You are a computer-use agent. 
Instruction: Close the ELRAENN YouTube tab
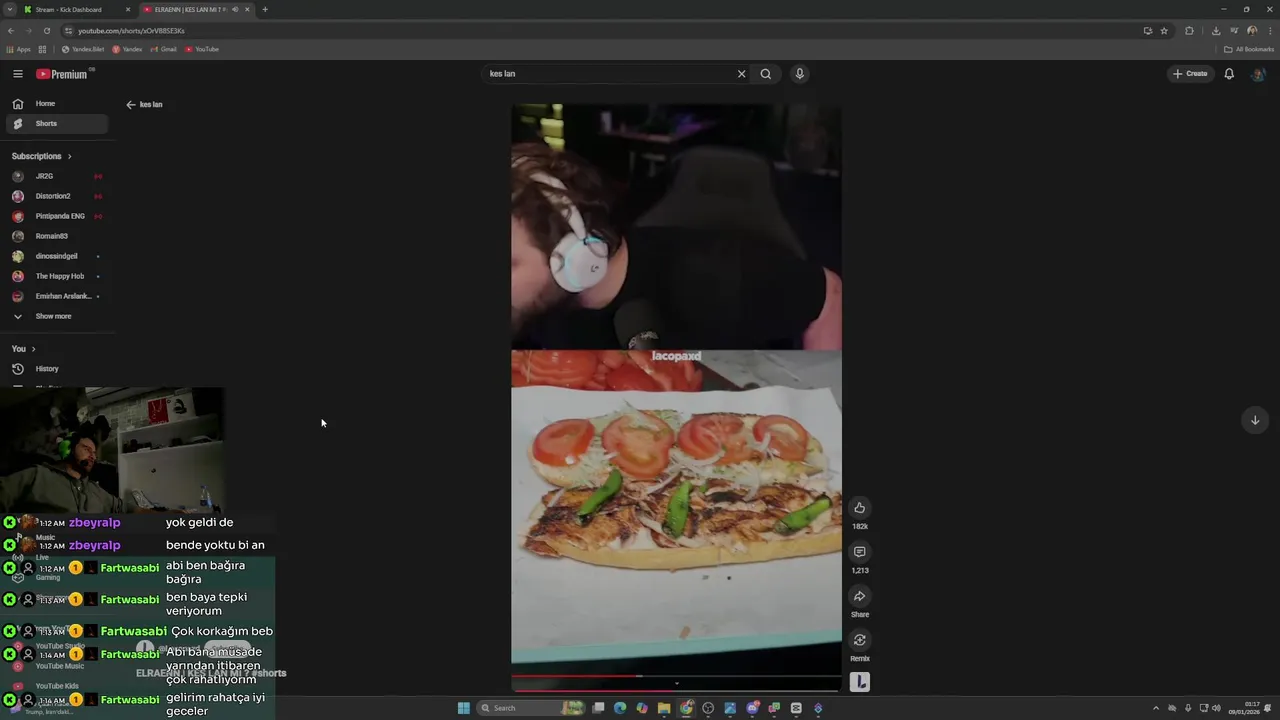pos(247,9)
